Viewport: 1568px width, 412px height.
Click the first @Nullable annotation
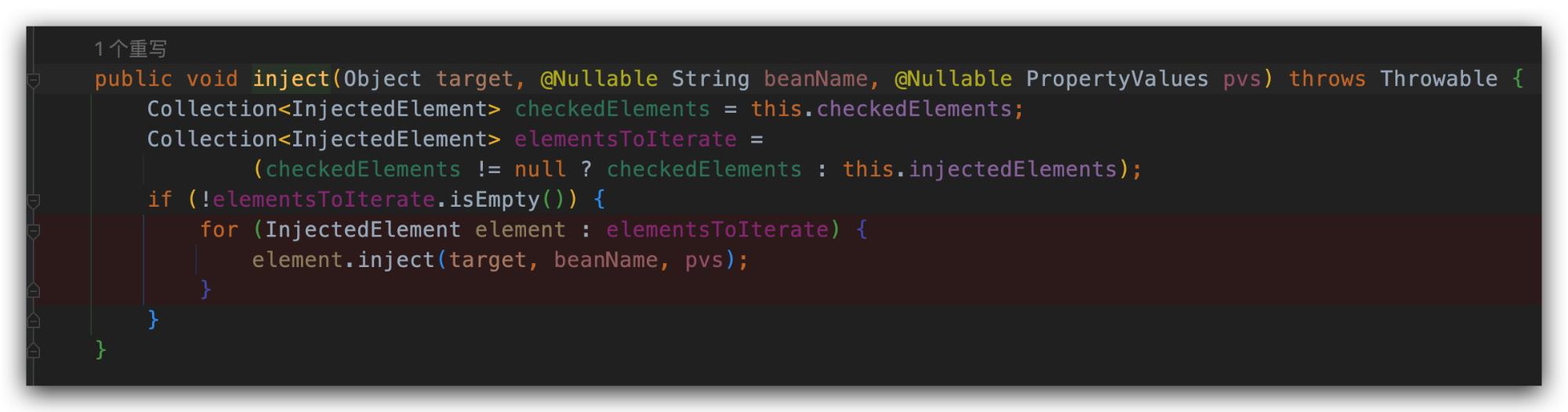(599, 79)
